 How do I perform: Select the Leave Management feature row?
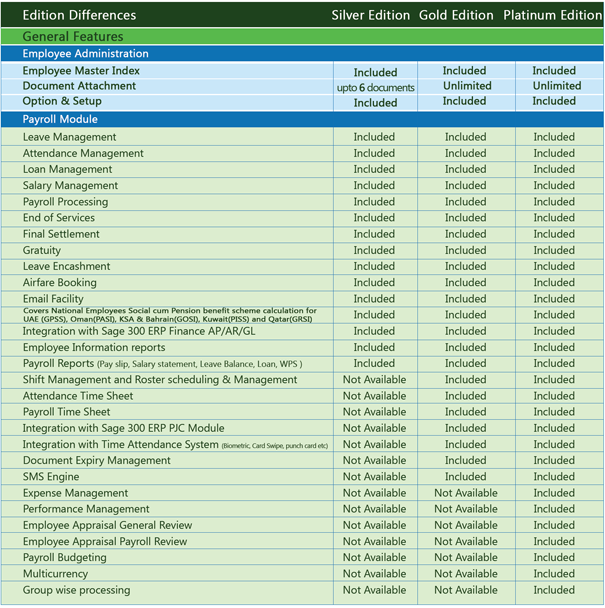302,137
